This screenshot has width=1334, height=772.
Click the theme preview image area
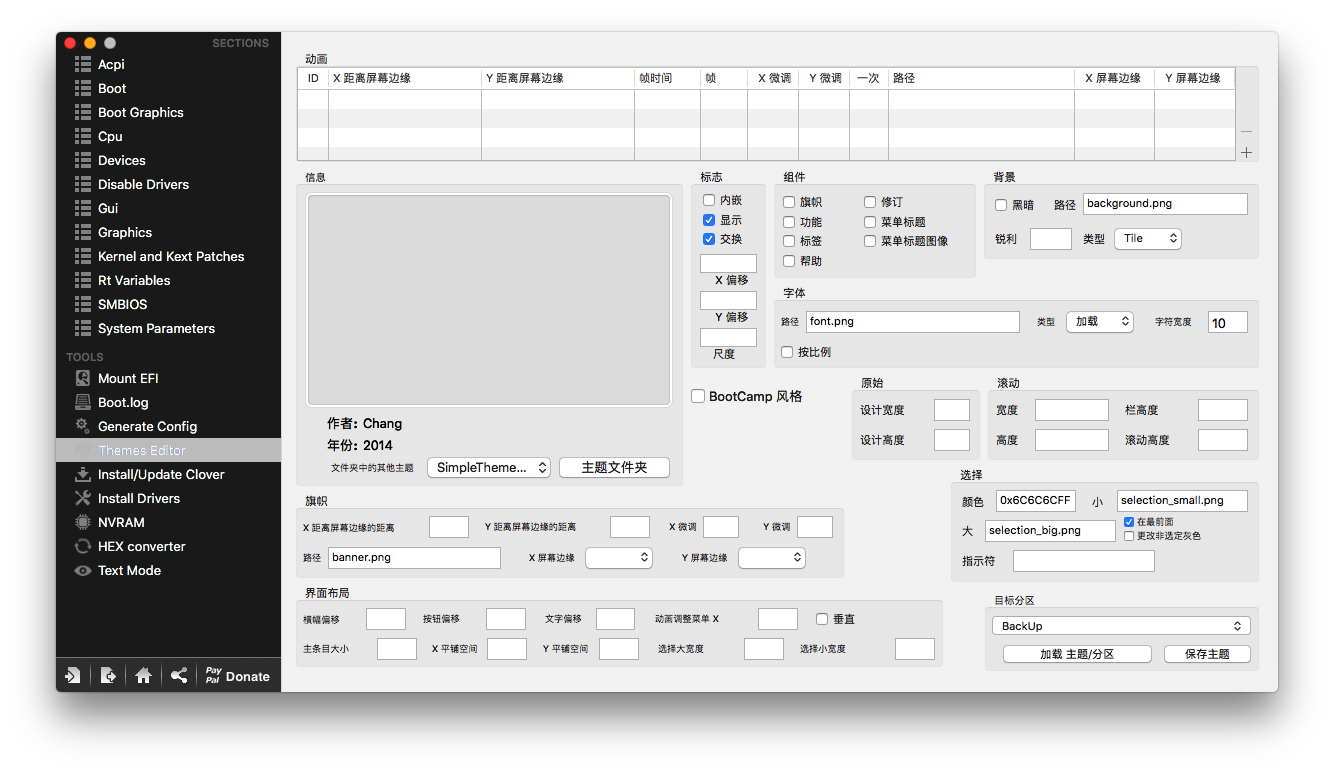point(489,300)
